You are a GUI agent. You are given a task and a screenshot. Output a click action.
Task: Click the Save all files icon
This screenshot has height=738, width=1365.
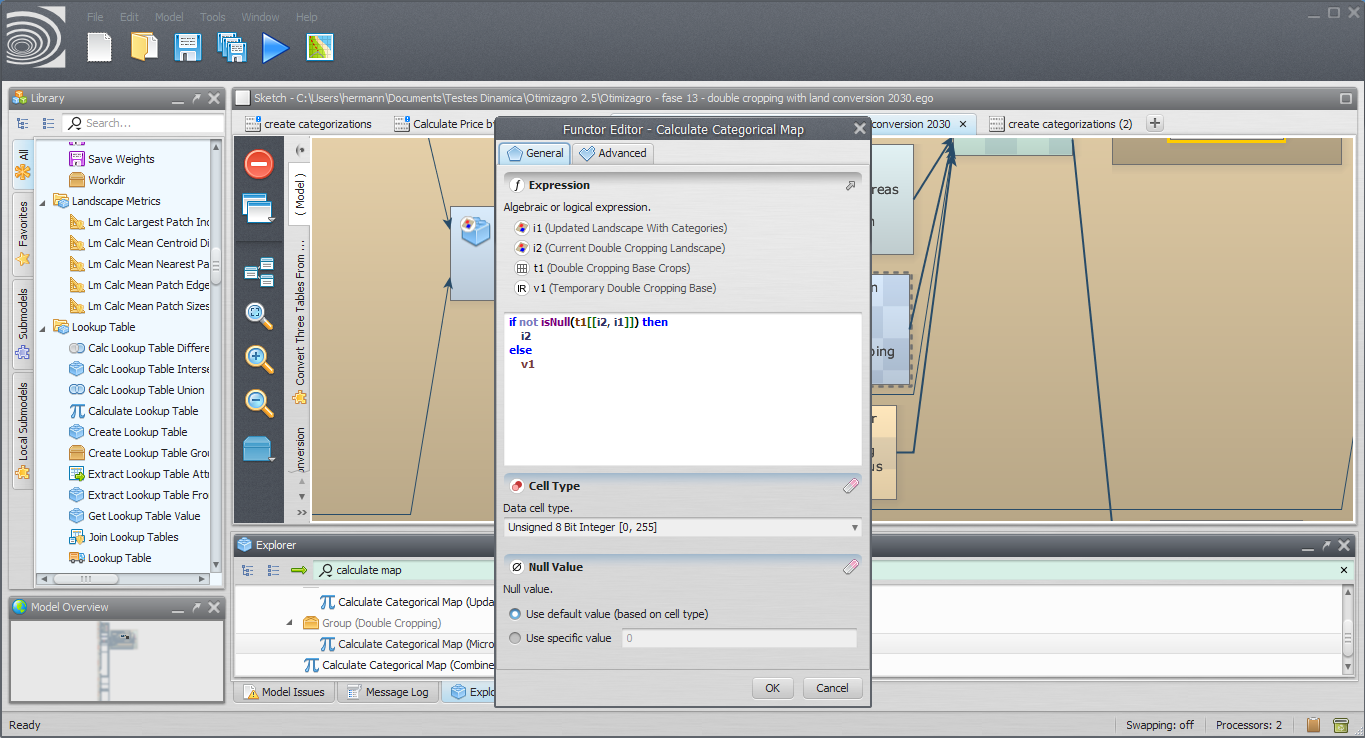[231, 47]
